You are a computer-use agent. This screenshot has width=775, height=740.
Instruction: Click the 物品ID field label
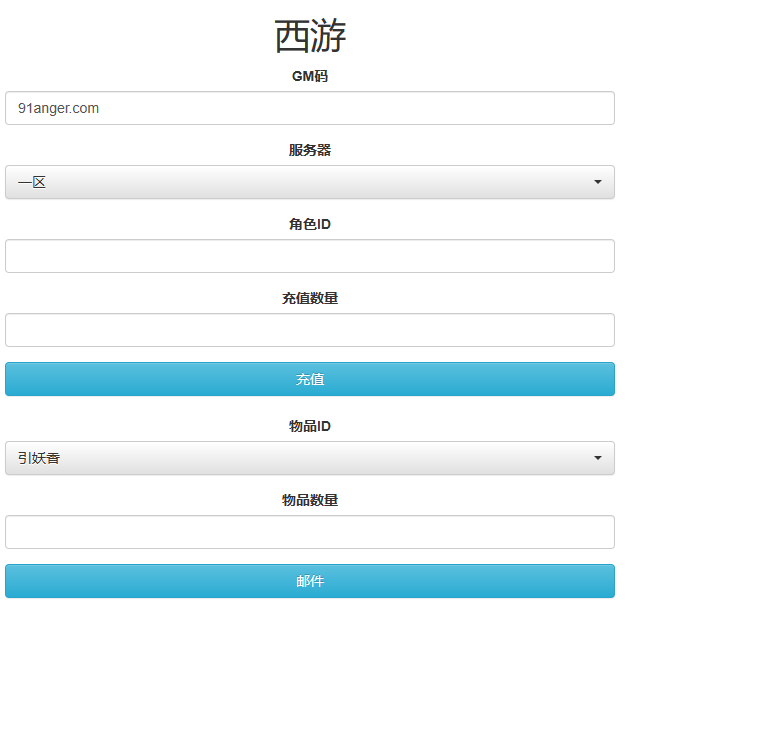pos(310,426)
